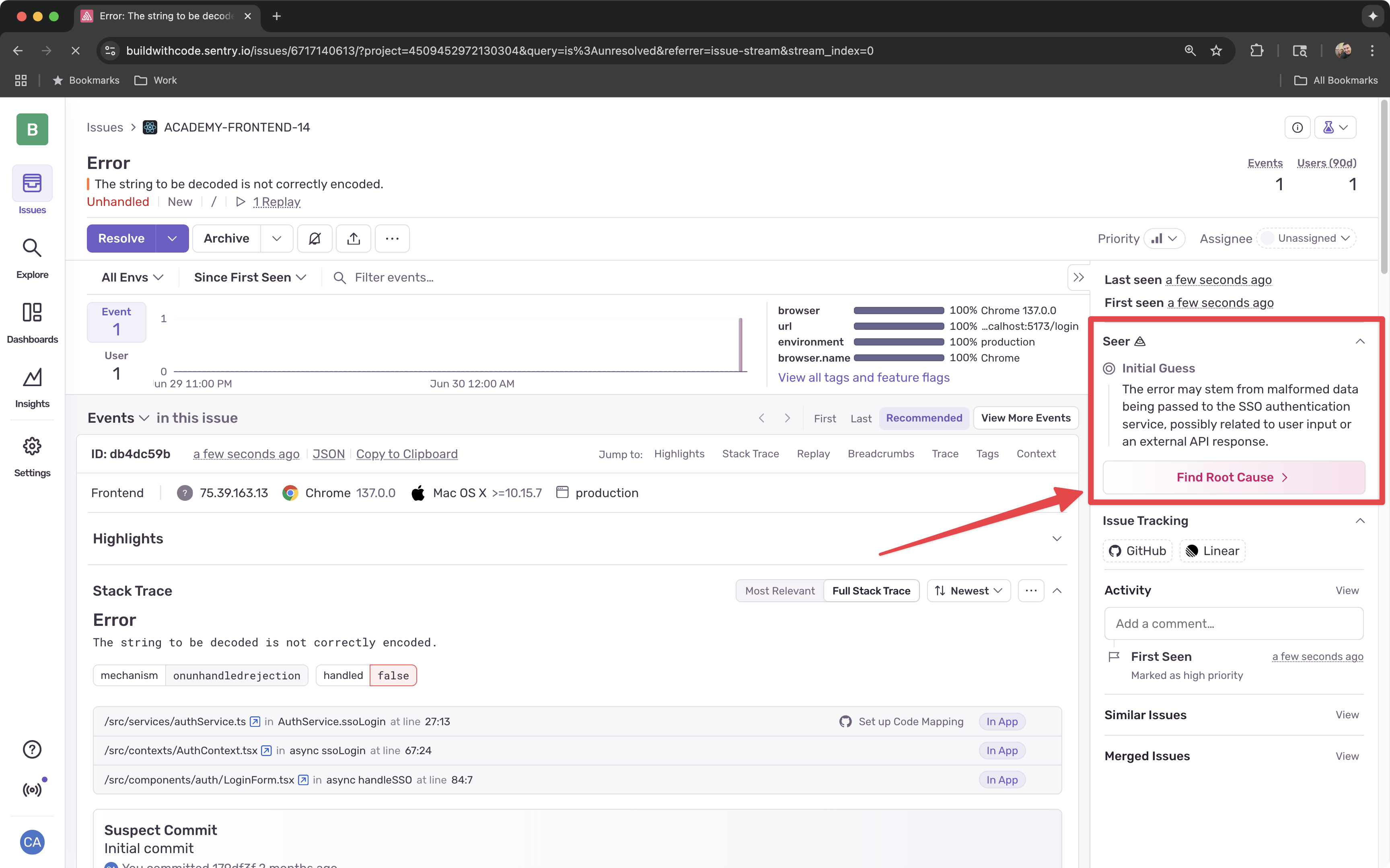1390x868 pixels.
Task: Click the share issue icon button
Action: 354,238
